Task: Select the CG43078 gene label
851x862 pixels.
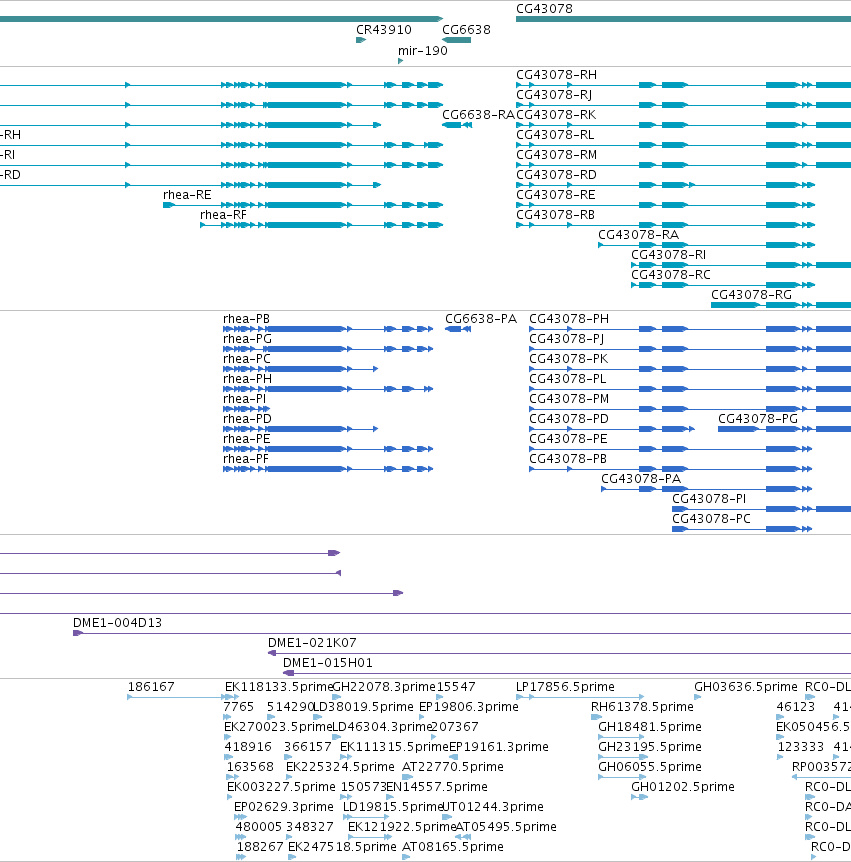Action: coord(544,9)
